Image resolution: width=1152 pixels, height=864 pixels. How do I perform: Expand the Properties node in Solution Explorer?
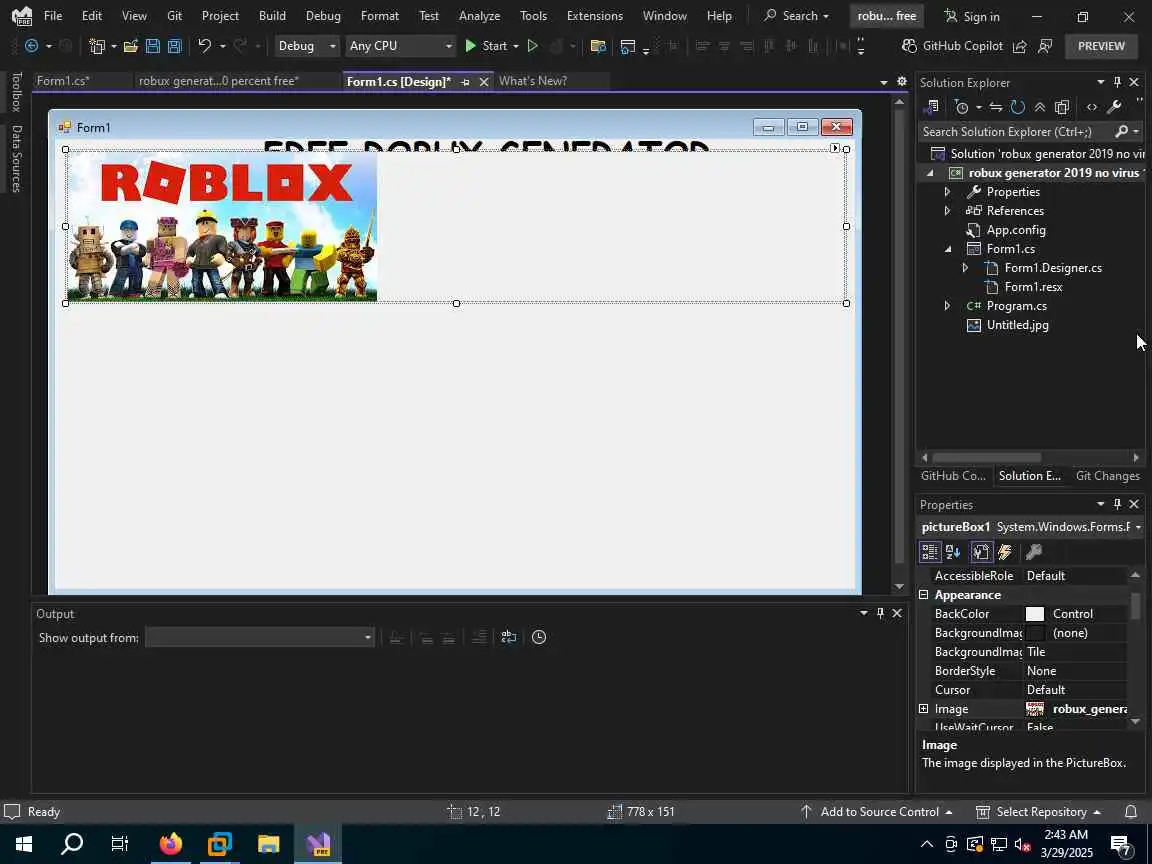click(947, 192)
